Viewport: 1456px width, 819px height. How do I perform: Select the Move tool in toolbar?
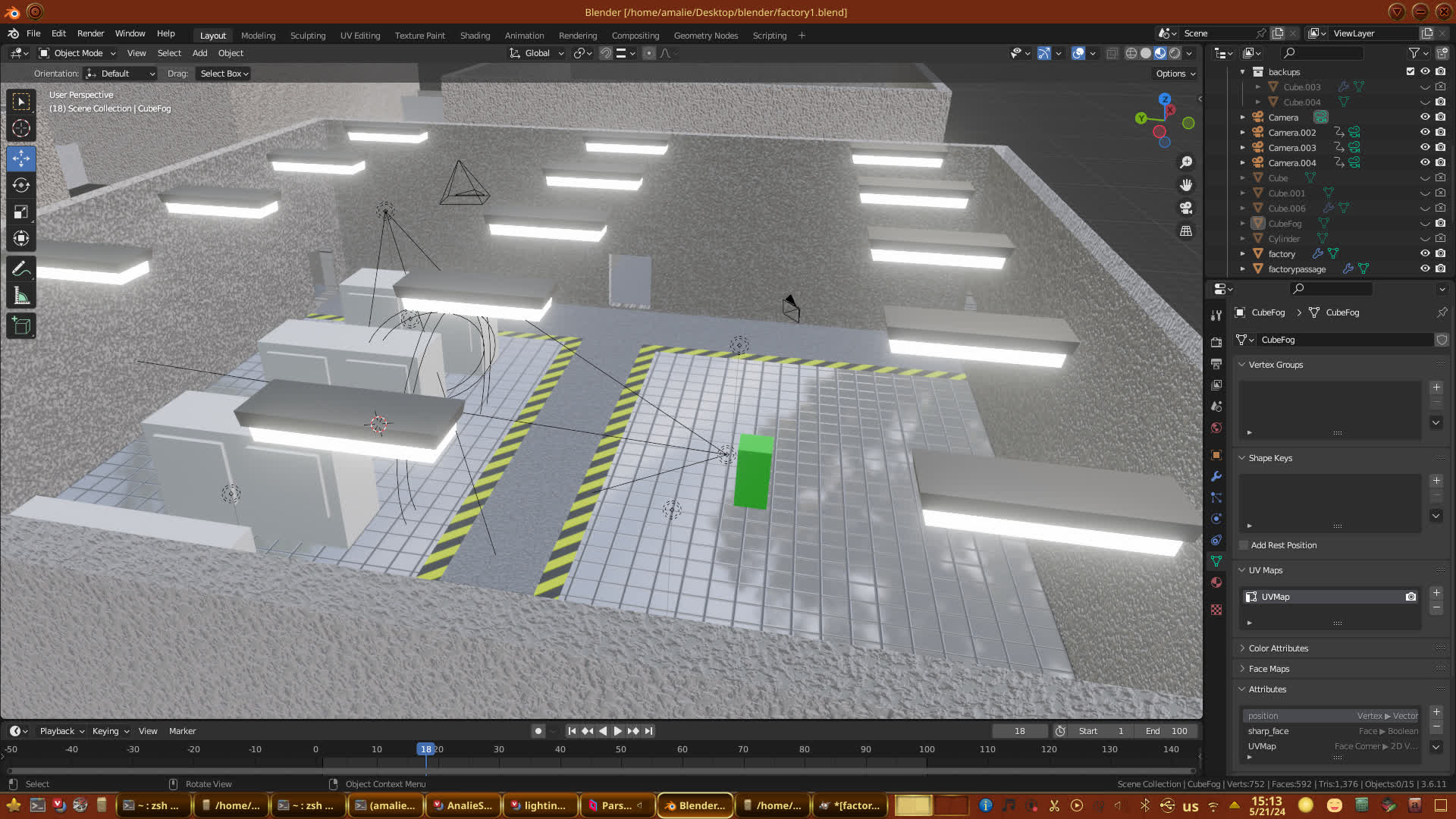tap(21, 158)
